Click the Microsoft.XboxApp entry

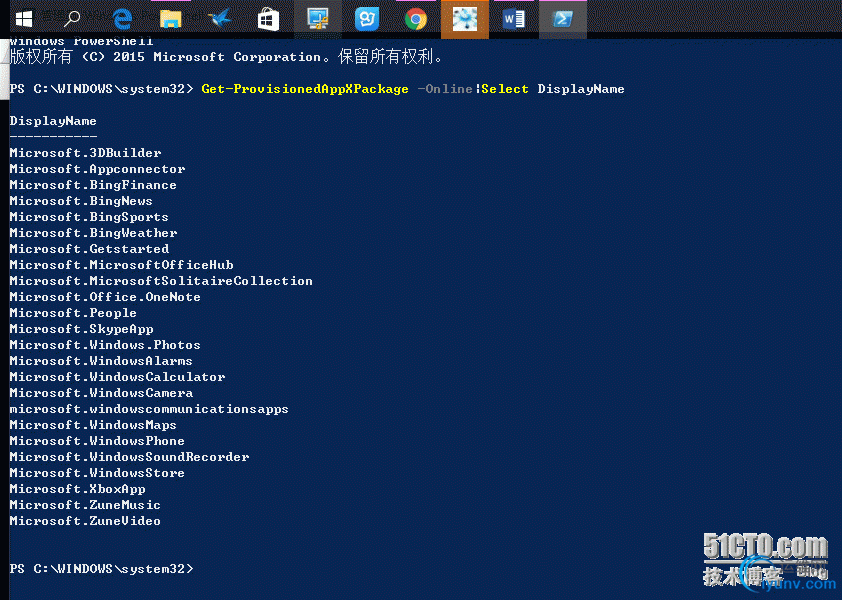click(77, 490)
